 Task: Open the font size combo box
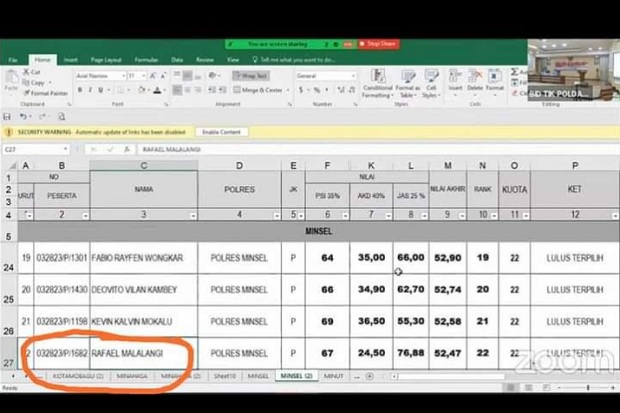click(137, 76)
